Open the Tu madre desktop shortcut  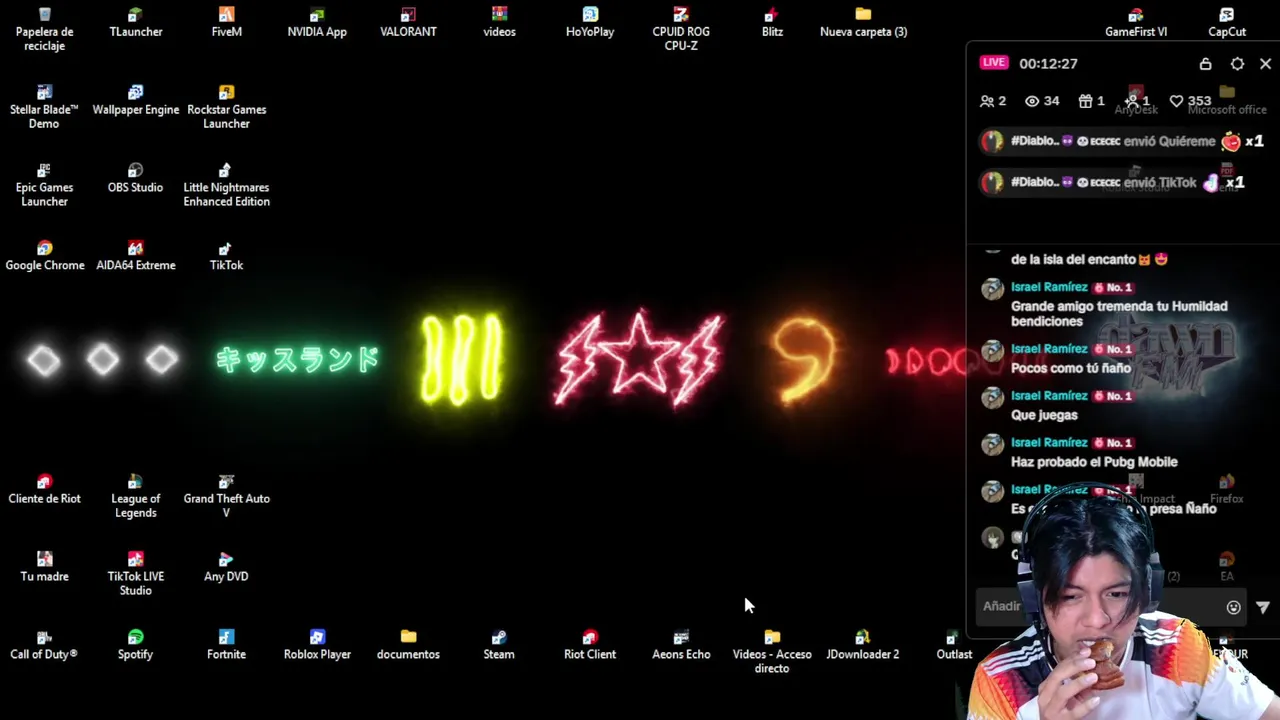[x=44, y=567]
